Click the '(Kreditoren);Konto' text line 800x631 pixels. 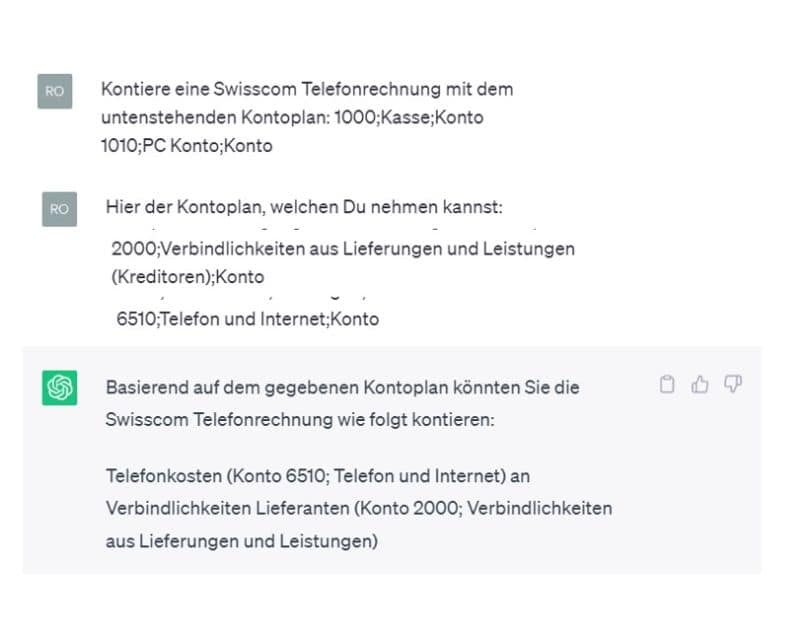coord(188,277)
